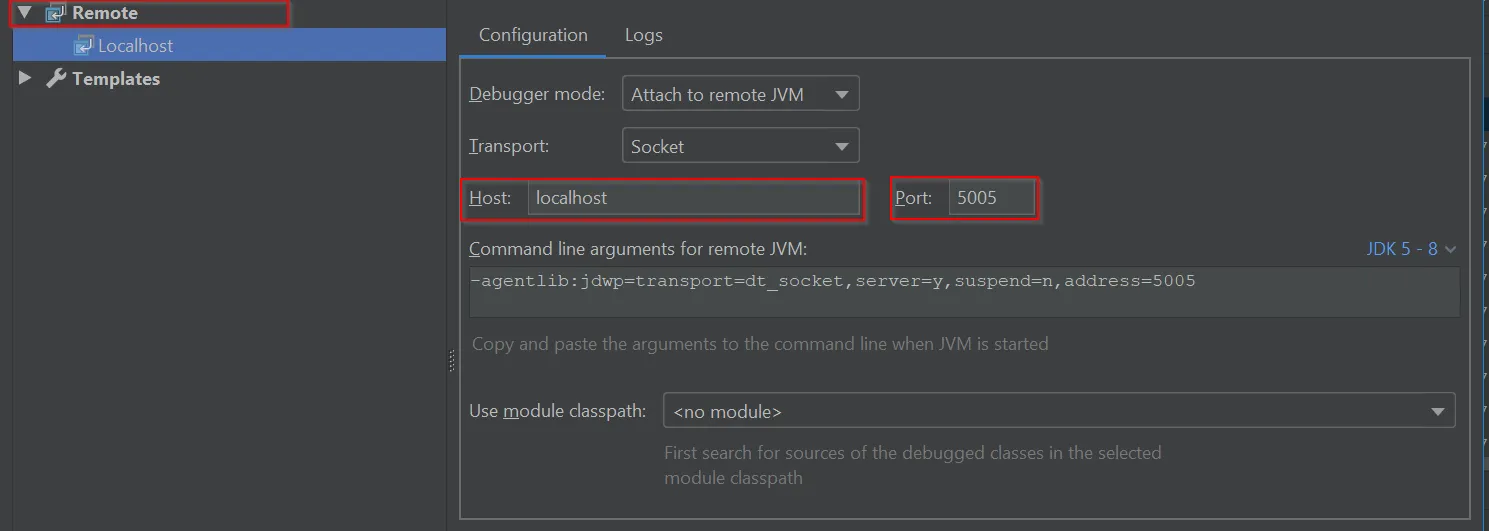Select the Localhost configuration item
This screenshot has height=531, width=1489.
coord(229,45)
